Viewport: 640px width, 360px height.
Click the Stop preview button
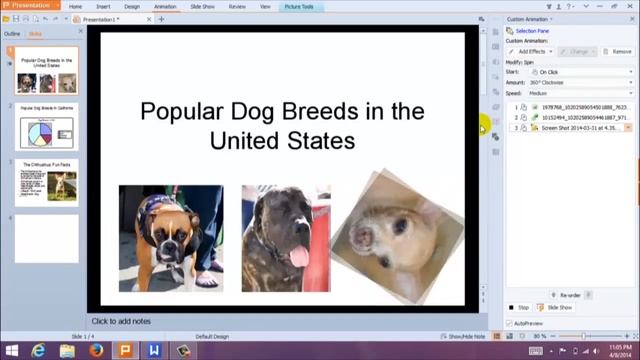(x=519, y=307)
